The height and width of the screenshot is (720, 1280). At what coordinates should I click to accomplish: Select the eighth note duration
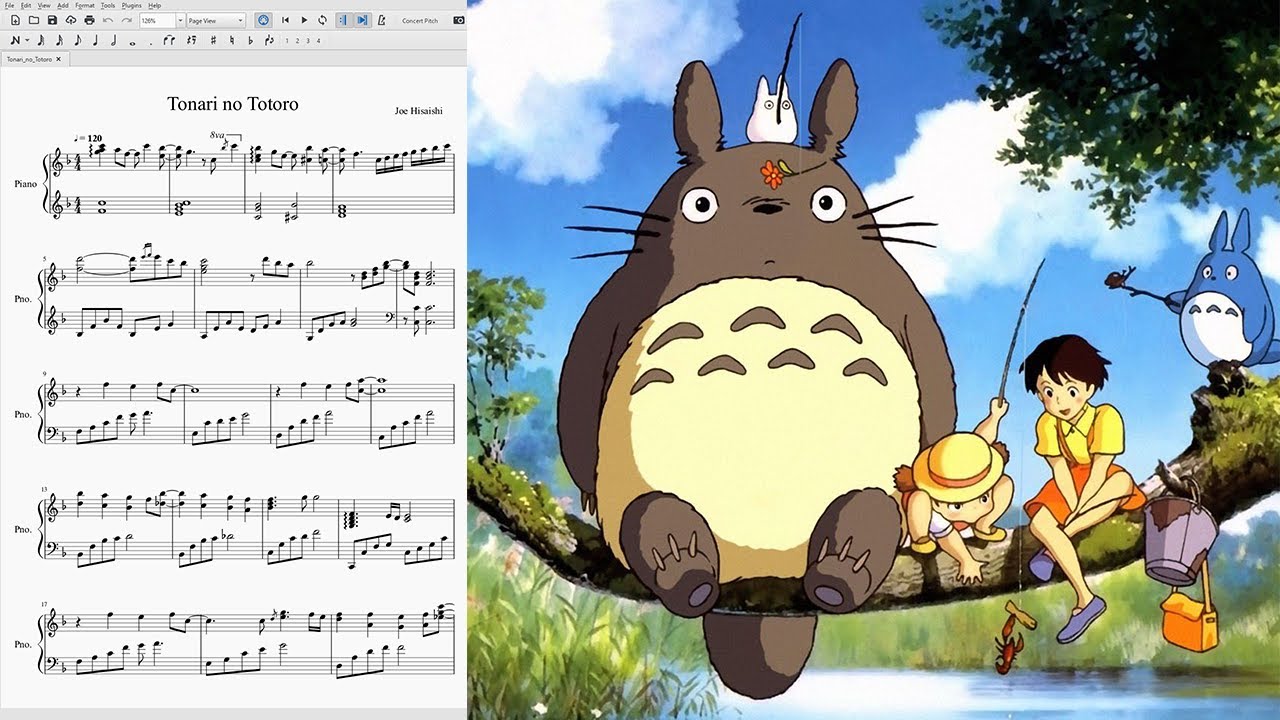pyautogui.click(x=77, y=40)
